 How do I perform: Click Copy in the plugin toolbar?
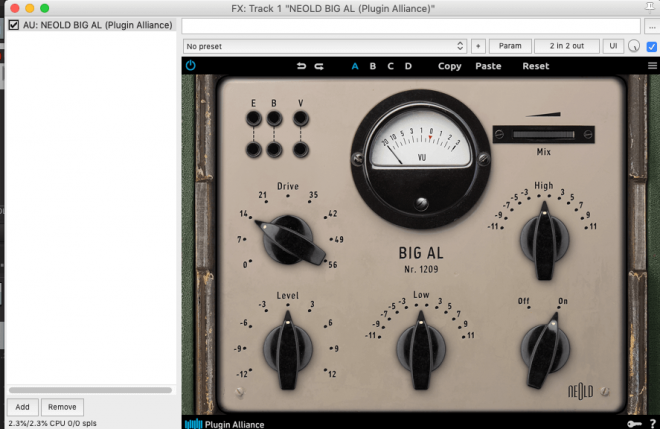pyautogui.click(x=450, y=66)
